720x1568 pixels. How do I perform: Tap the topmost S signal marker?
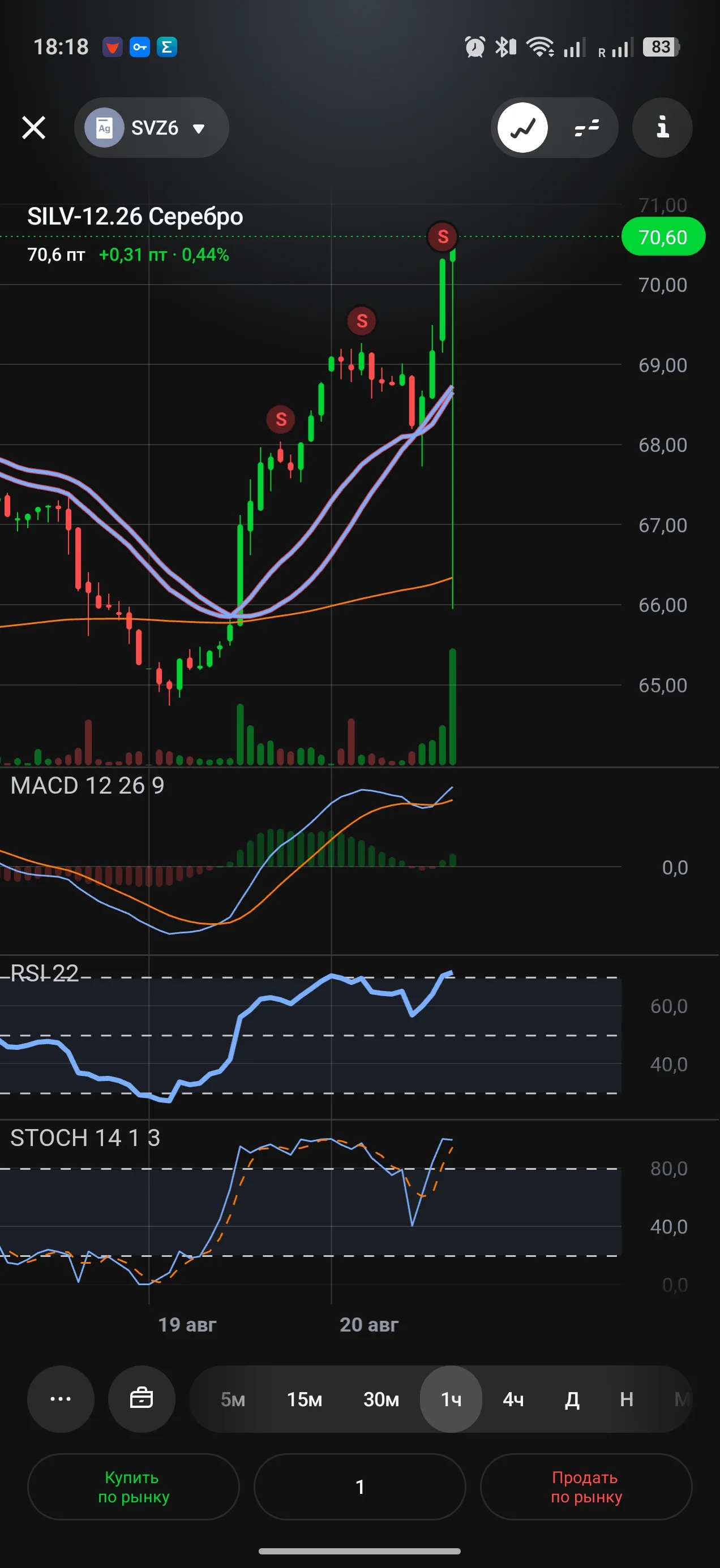coord(443,236)
